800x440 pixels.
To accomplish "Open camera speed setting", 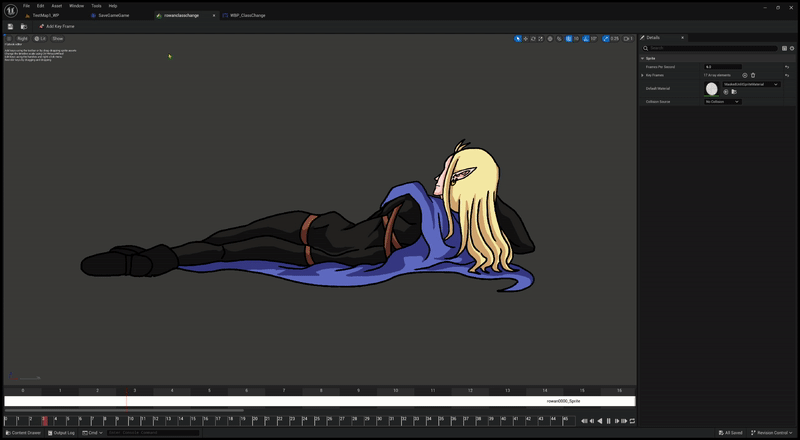I will 628,39.
